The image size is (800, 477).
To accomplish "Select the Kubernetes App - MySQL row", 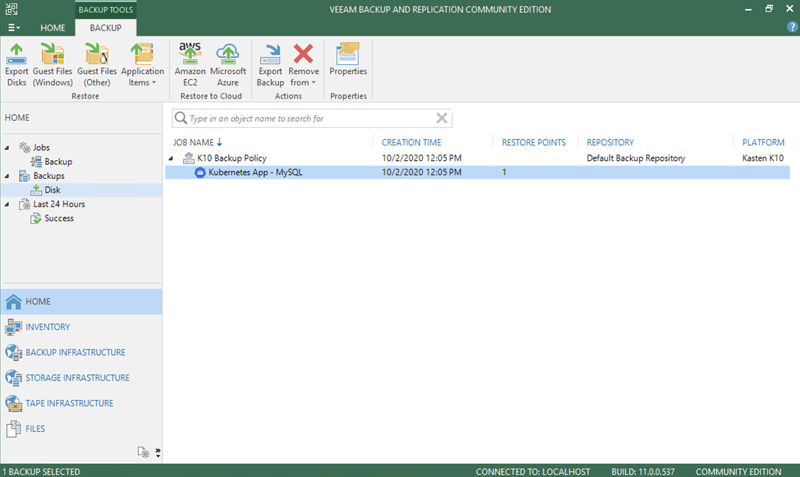I will [x=478, y=172].
